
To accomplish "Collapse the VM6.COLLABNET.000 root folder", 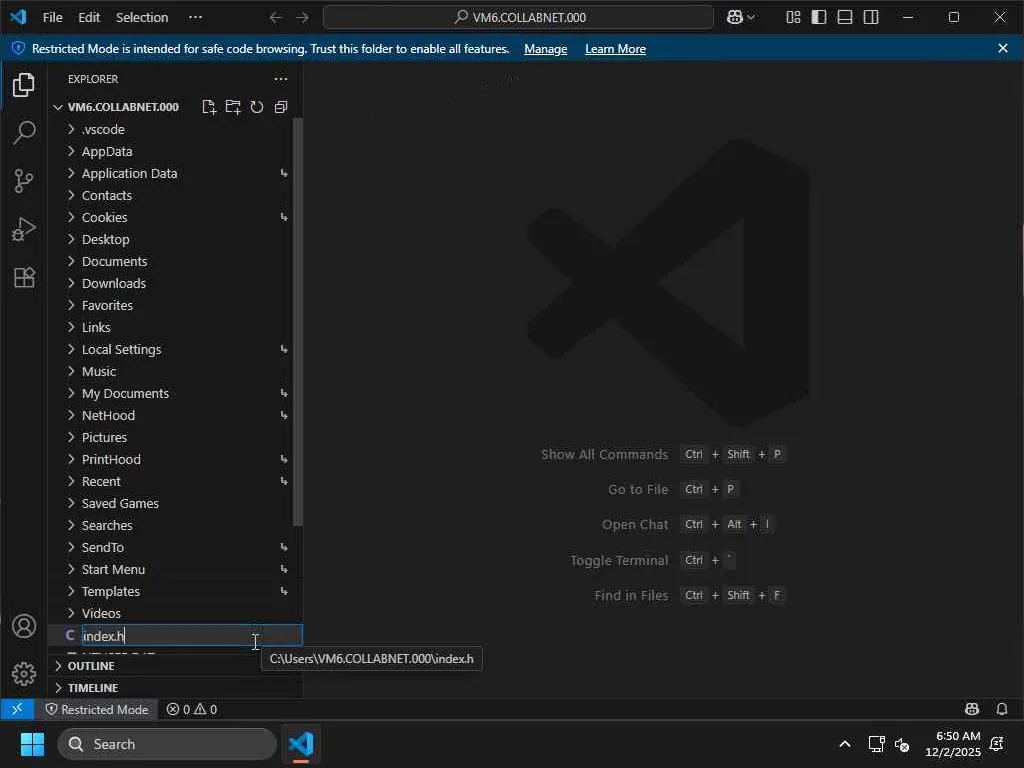I will (x=57, y=107).
